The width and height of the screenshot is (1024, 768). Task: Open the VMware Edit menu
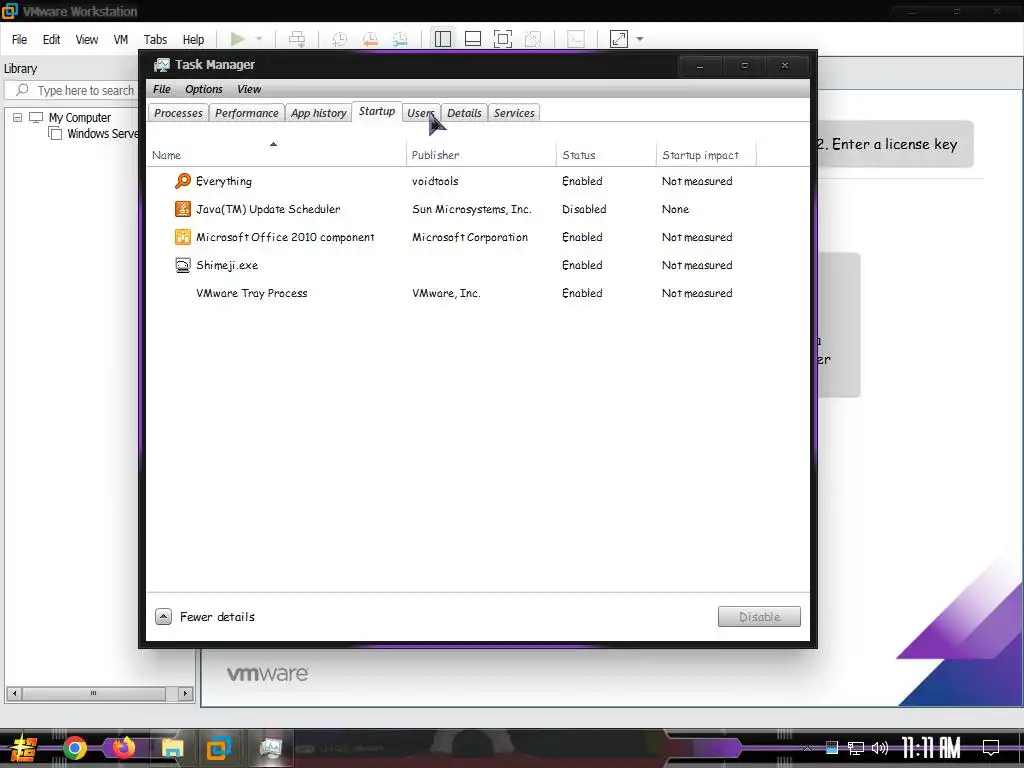pos(52,40)
